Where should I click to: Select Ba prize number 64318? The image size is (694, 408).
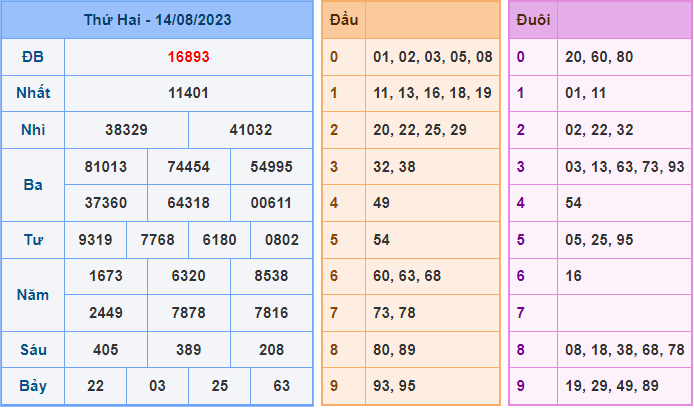click(x=189, y=203)
